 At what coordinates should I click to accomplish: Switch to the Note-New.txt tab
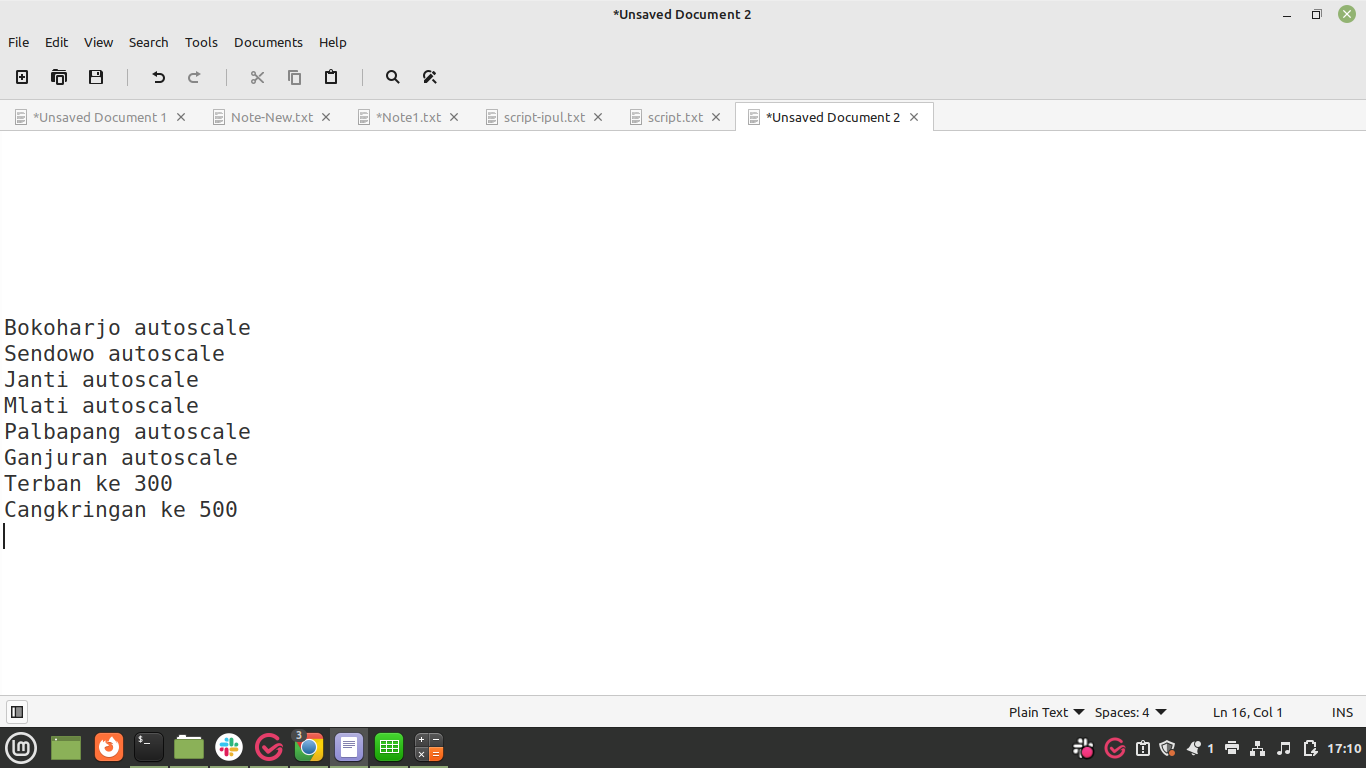tap(272, 117)
